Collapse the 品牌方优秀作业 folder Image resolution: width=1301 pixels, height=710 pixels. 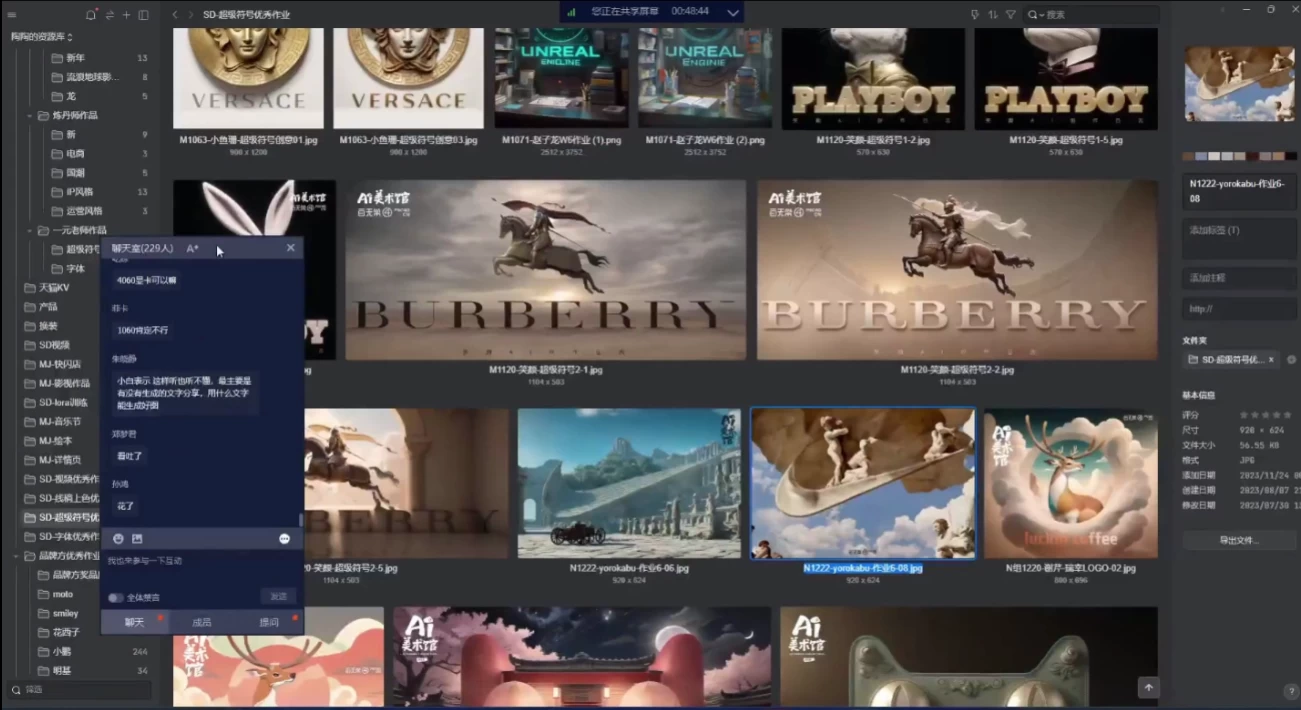pyautogui.click(x=17, y=556)
